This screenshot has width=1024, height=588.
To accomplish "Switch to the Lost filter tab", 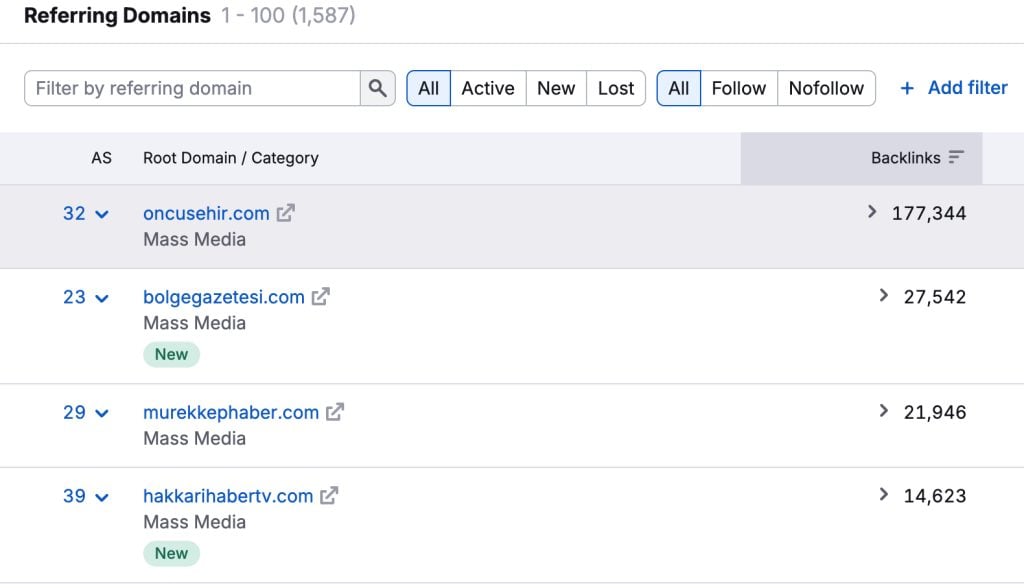I will 616,88.
